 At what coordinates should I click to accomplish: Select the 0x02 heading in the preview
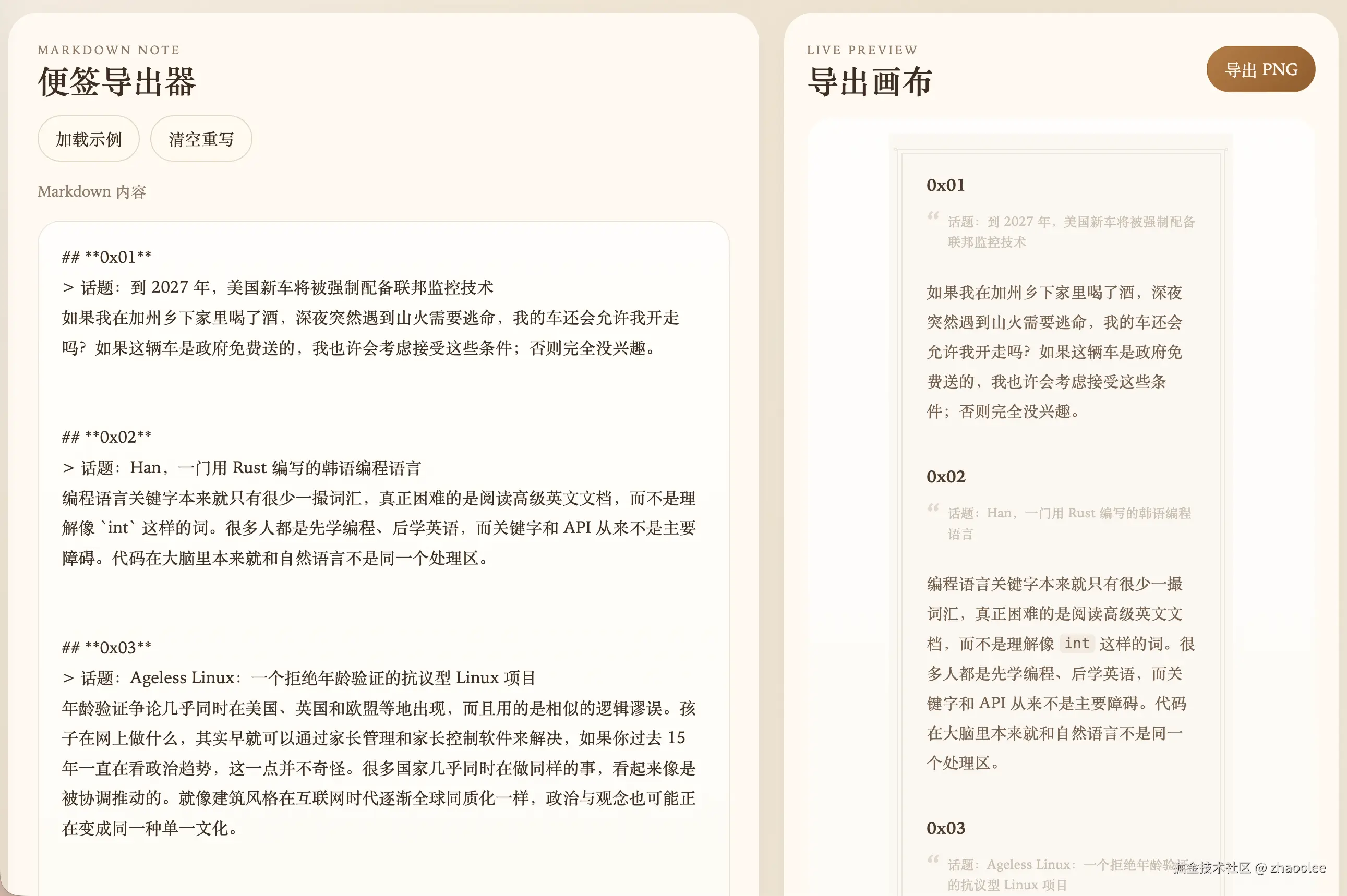[946, 476]
